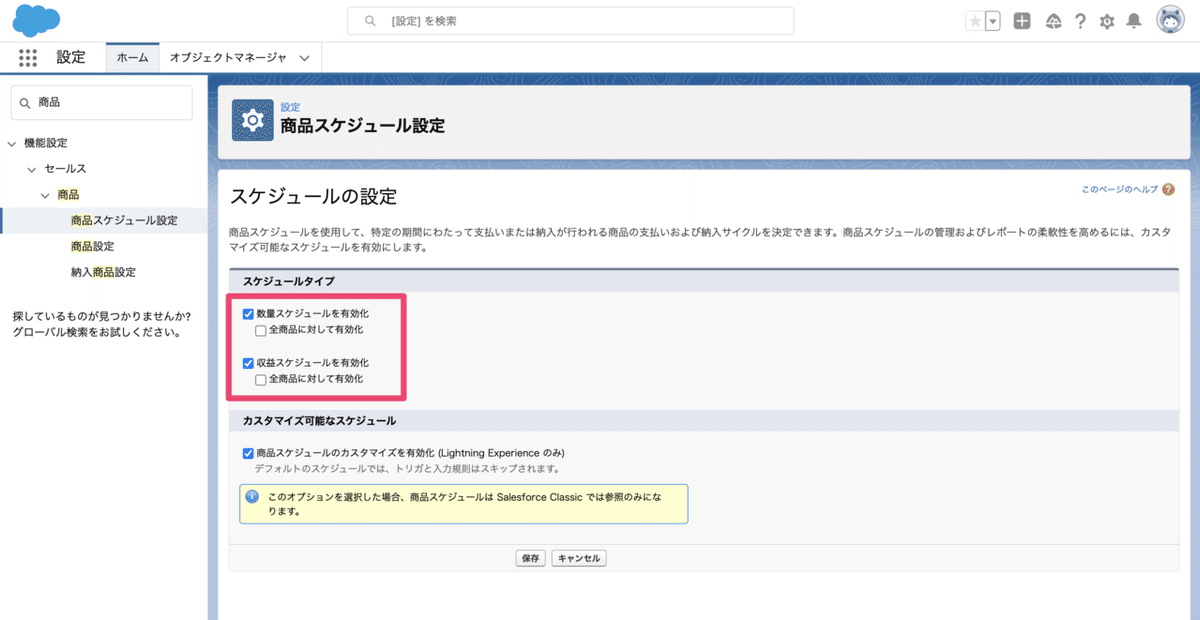Viewport: 1200px width, 620px height.
Task: Click the 保存 button
Action: point(530,558)
